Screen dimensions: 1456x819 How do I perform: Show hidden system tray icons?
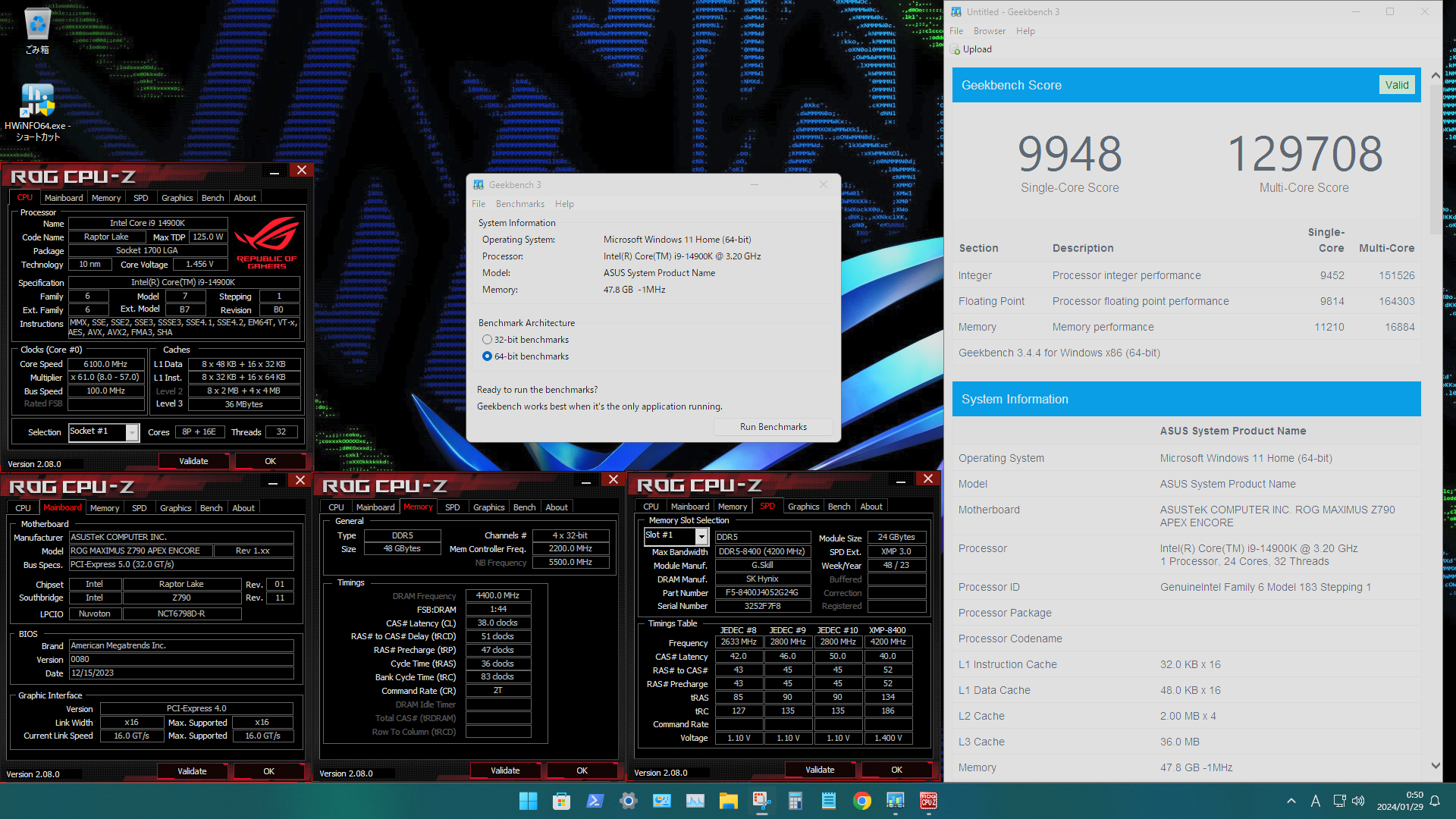click(1291, 801)
